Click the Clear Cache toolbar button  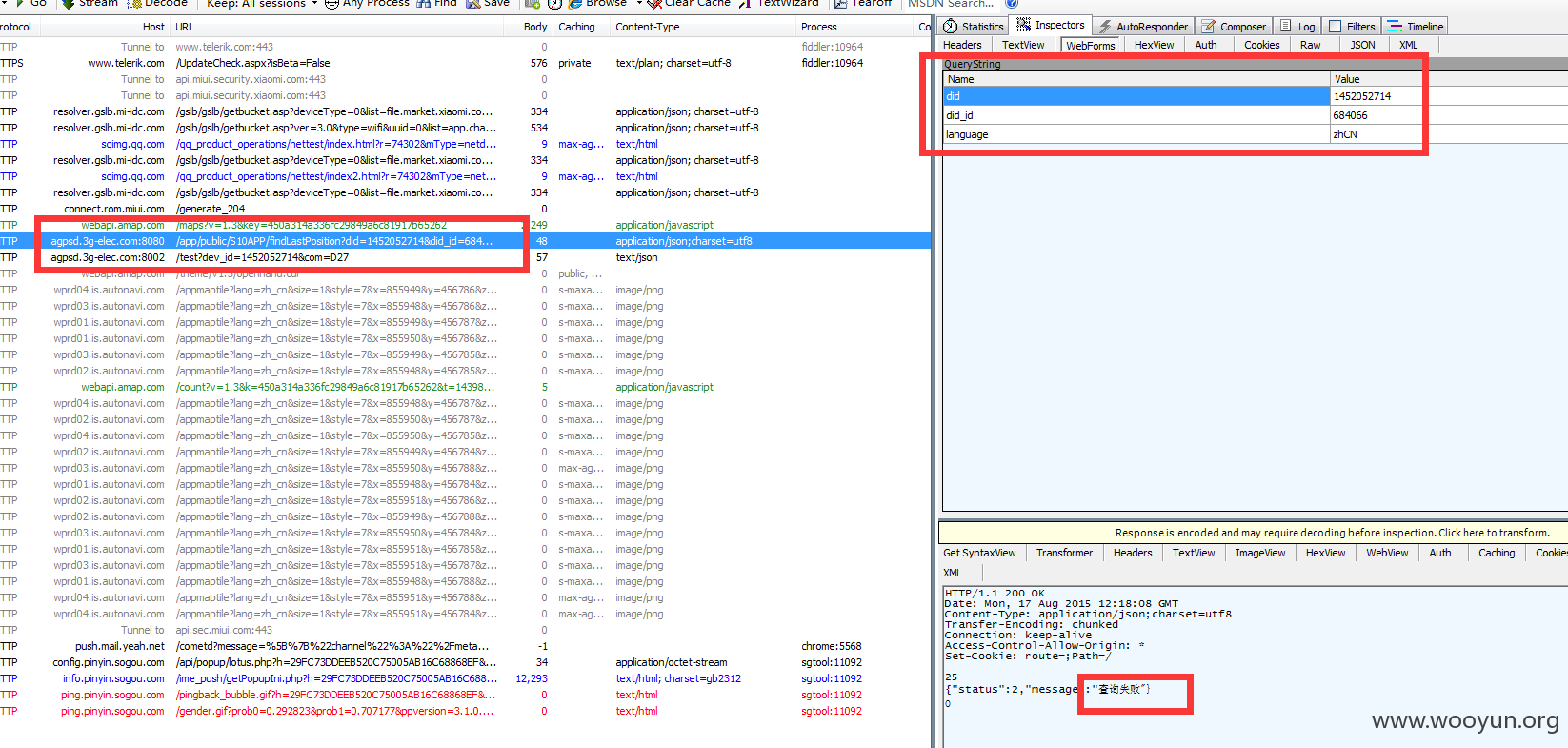pos(690,4)
